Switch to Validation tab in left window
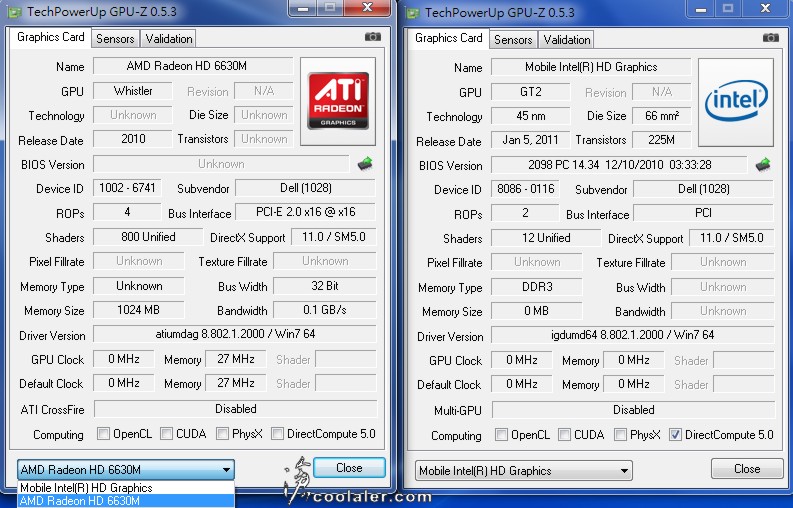The width and height of the screenshot is (793, 508). tap(169, 39)
